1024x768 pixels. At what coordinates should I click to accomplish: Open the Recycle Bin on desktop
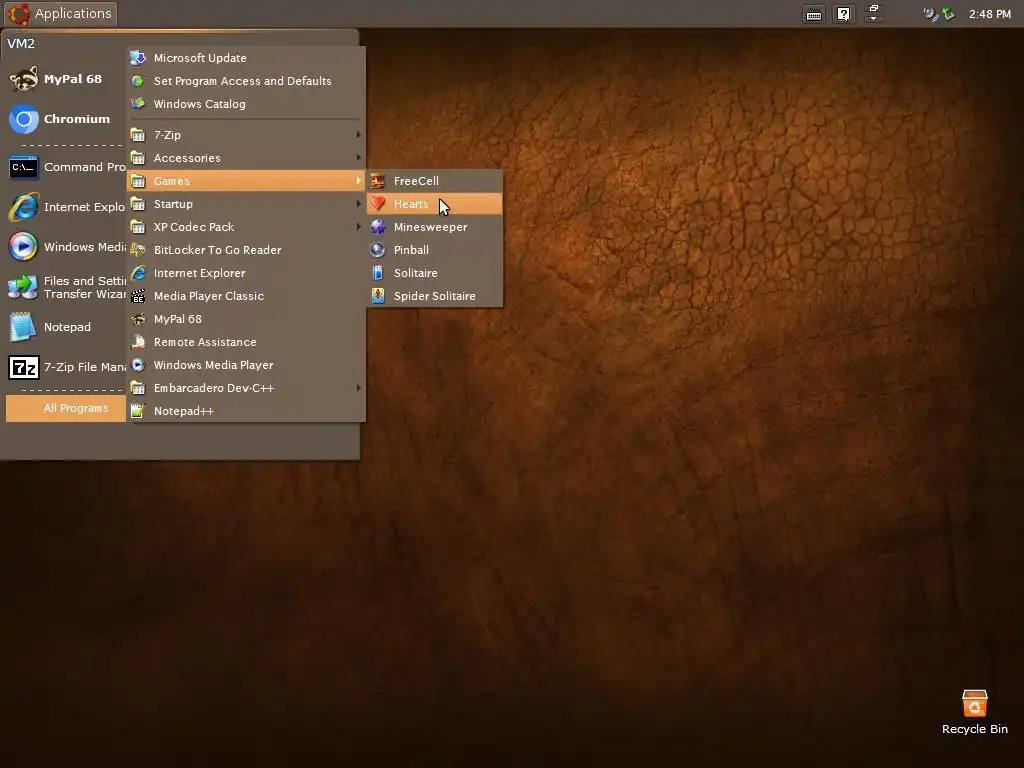[x=974, y=712]
